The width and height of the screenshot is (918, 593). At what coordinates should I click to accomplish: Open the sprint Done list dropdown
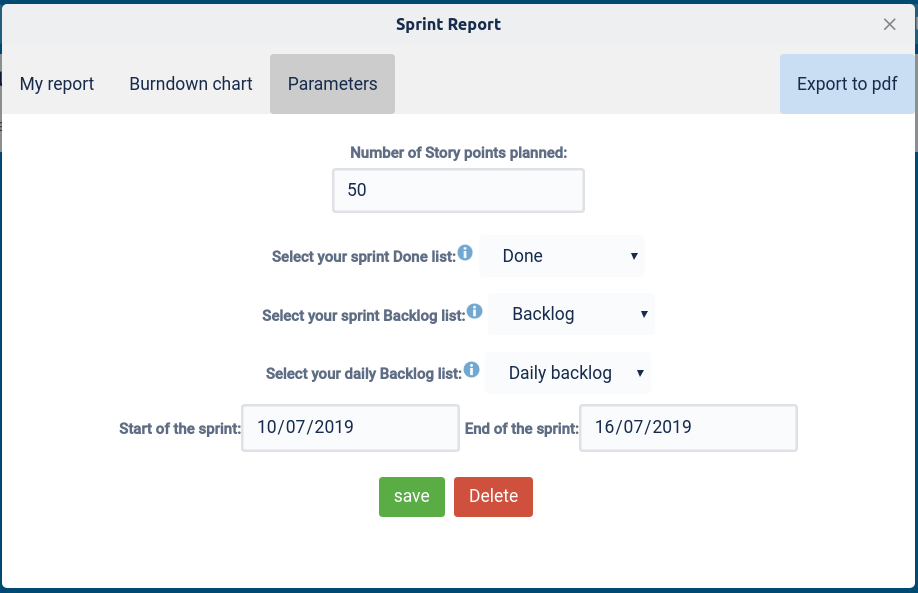coord(562,256)
